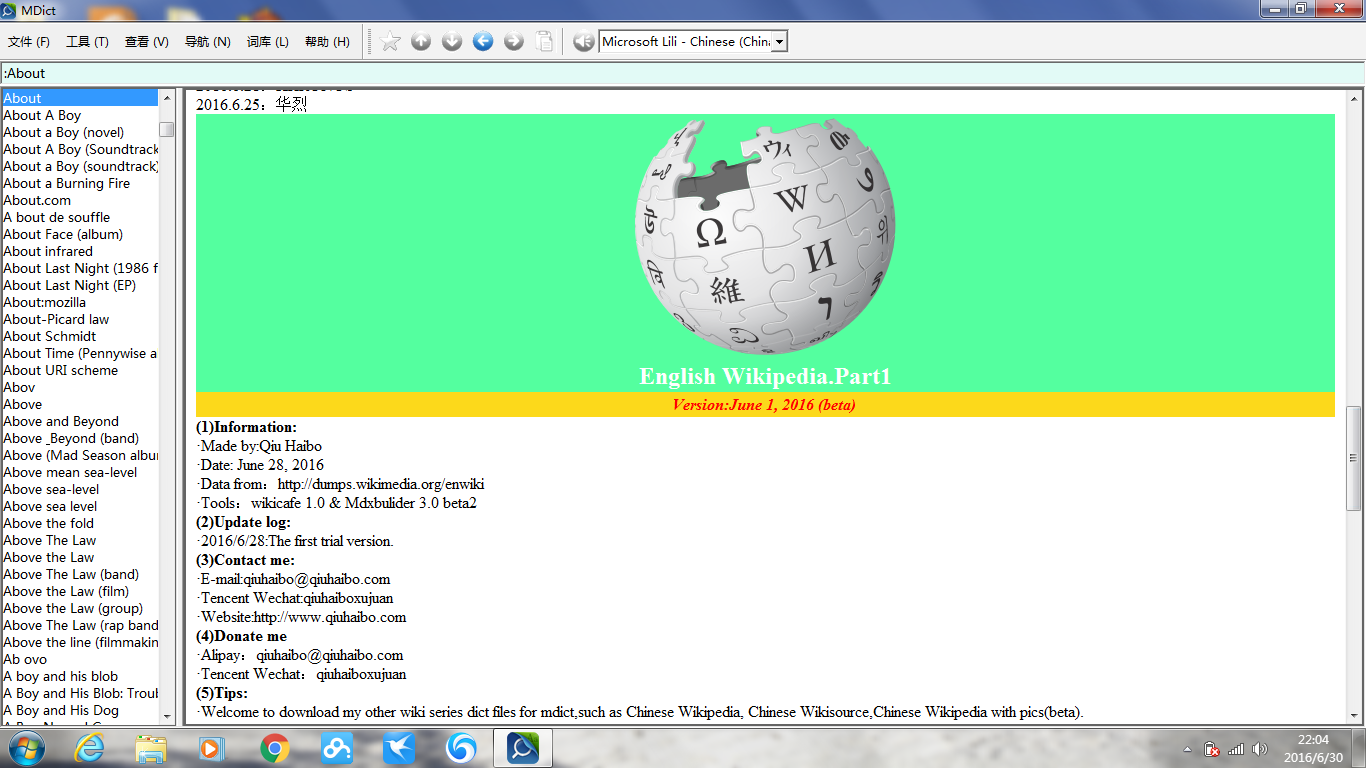This screenshot has width=1366, height=768.
Task: Click the article pane vertical scrollbar thumb
Action: pyautogui.click(x=1354, y=458)
